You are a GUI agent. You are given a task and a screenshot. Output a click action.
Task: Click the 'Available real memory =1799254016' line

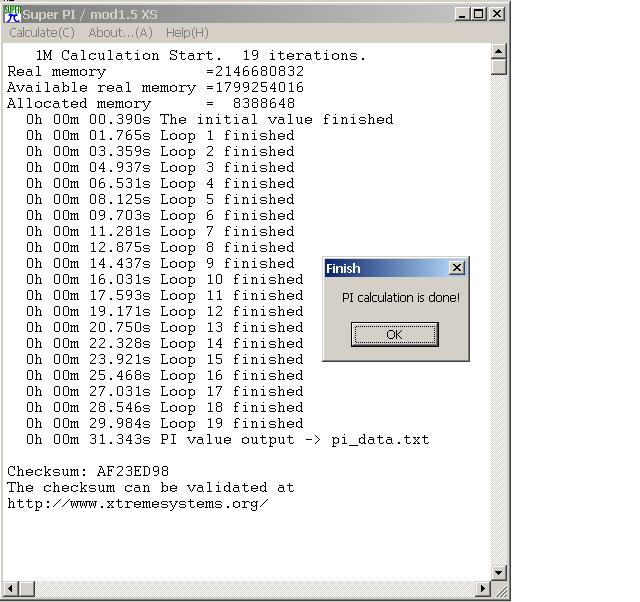coord(156,87)
